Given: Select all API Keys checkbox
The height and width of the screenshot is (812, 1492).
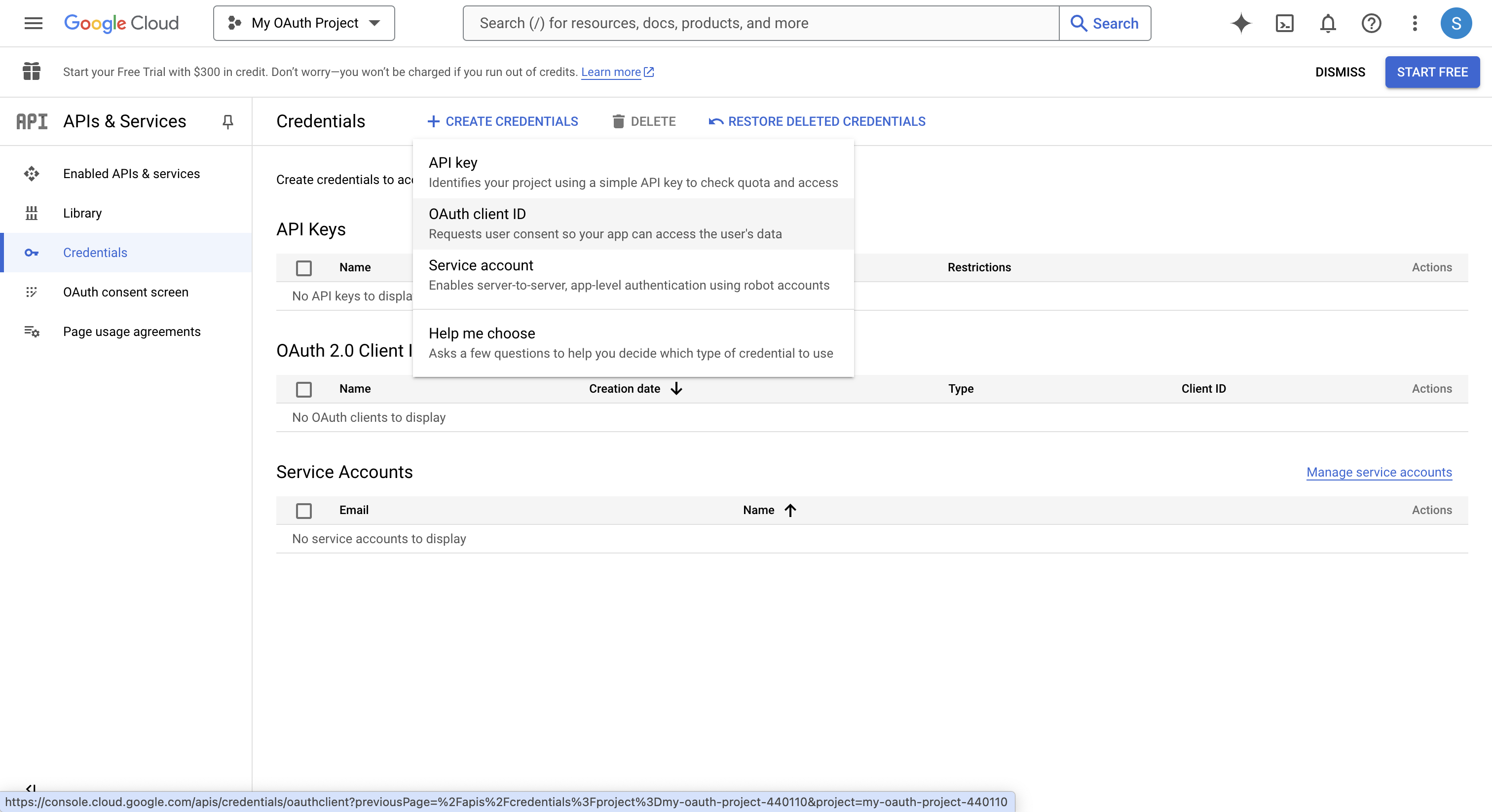Looking at the screenshot, I should click(x=303, y=267).
